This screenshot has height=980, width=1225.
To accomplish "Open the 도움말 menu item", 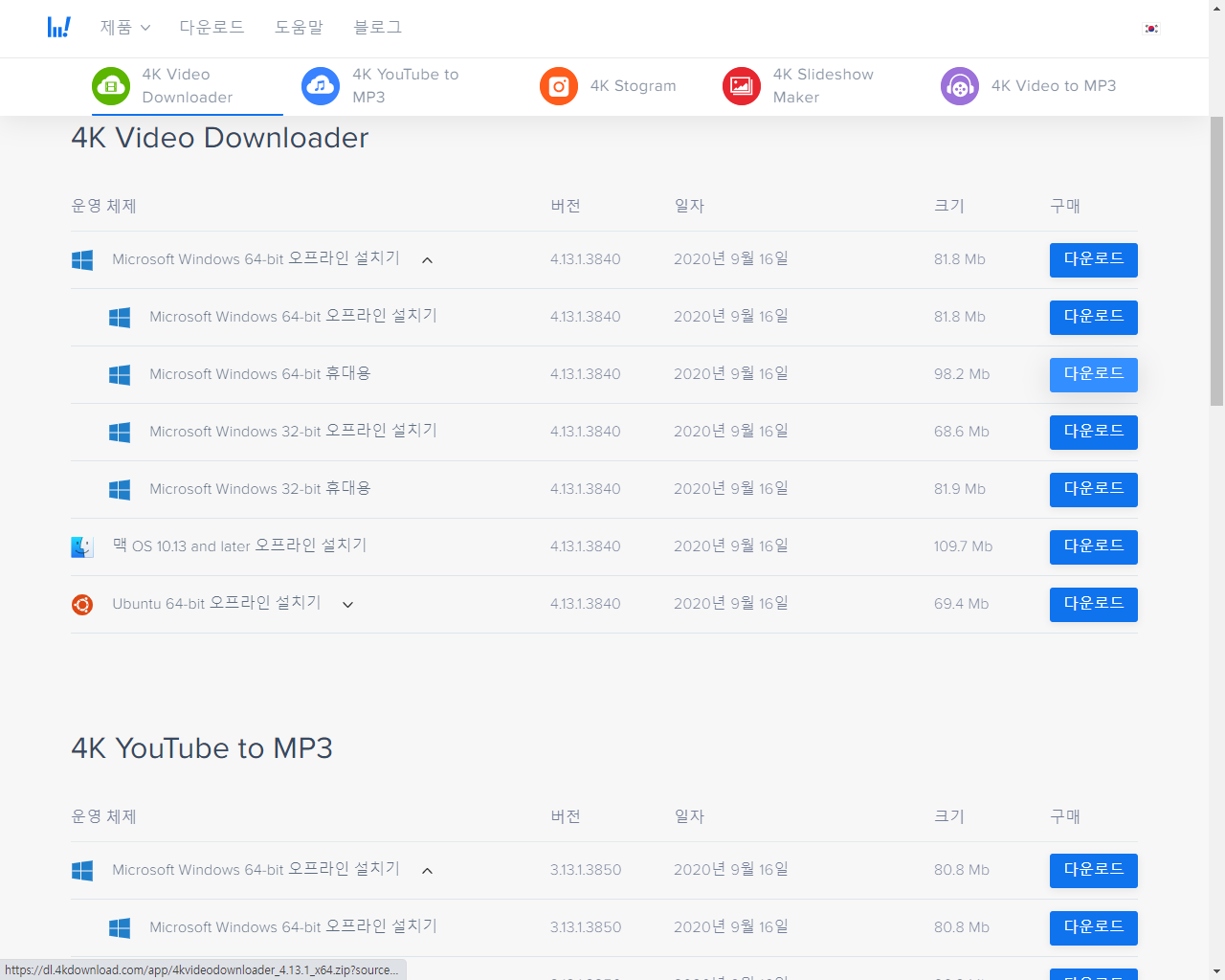I will [299, 28].
